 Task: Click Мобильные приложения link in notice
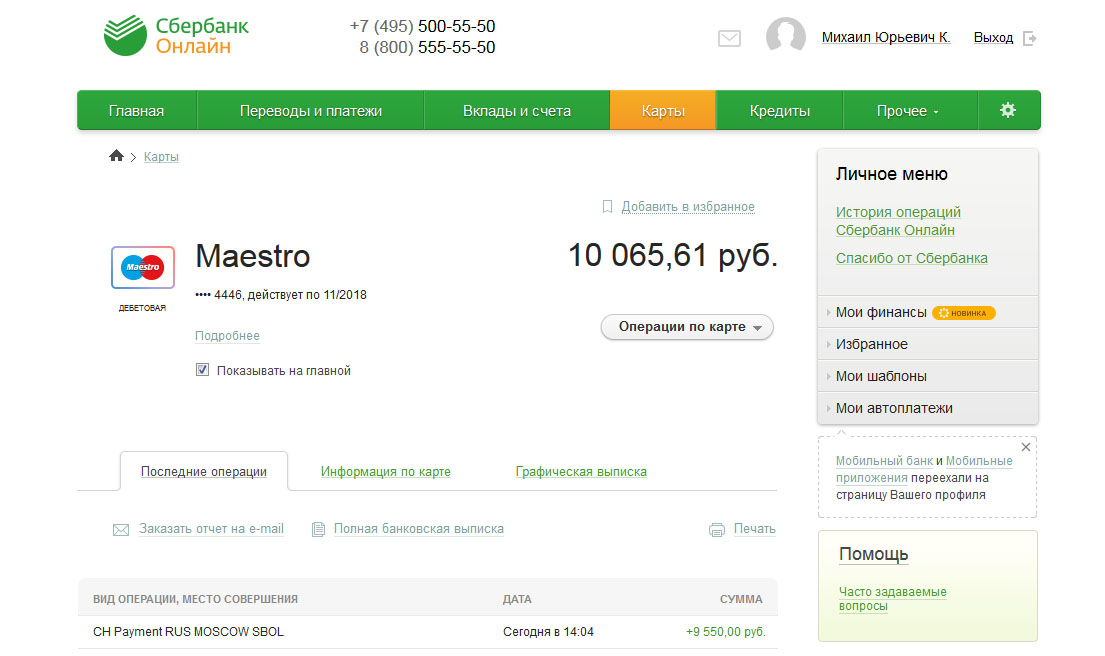pyautogui.click(x=924, y=469)
